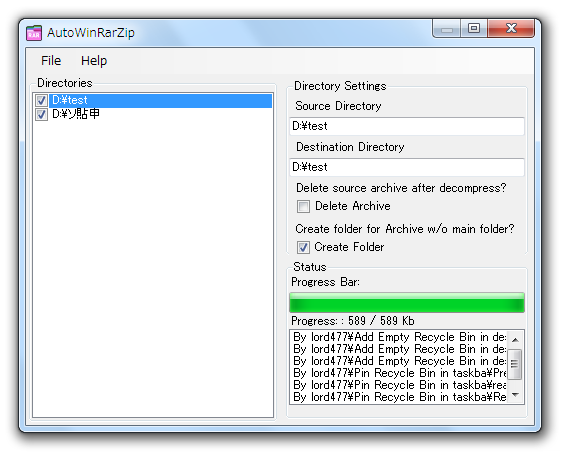Viewport: 563px width, 454px height.
Task: Open the File menu
Action: click(51, 60)
